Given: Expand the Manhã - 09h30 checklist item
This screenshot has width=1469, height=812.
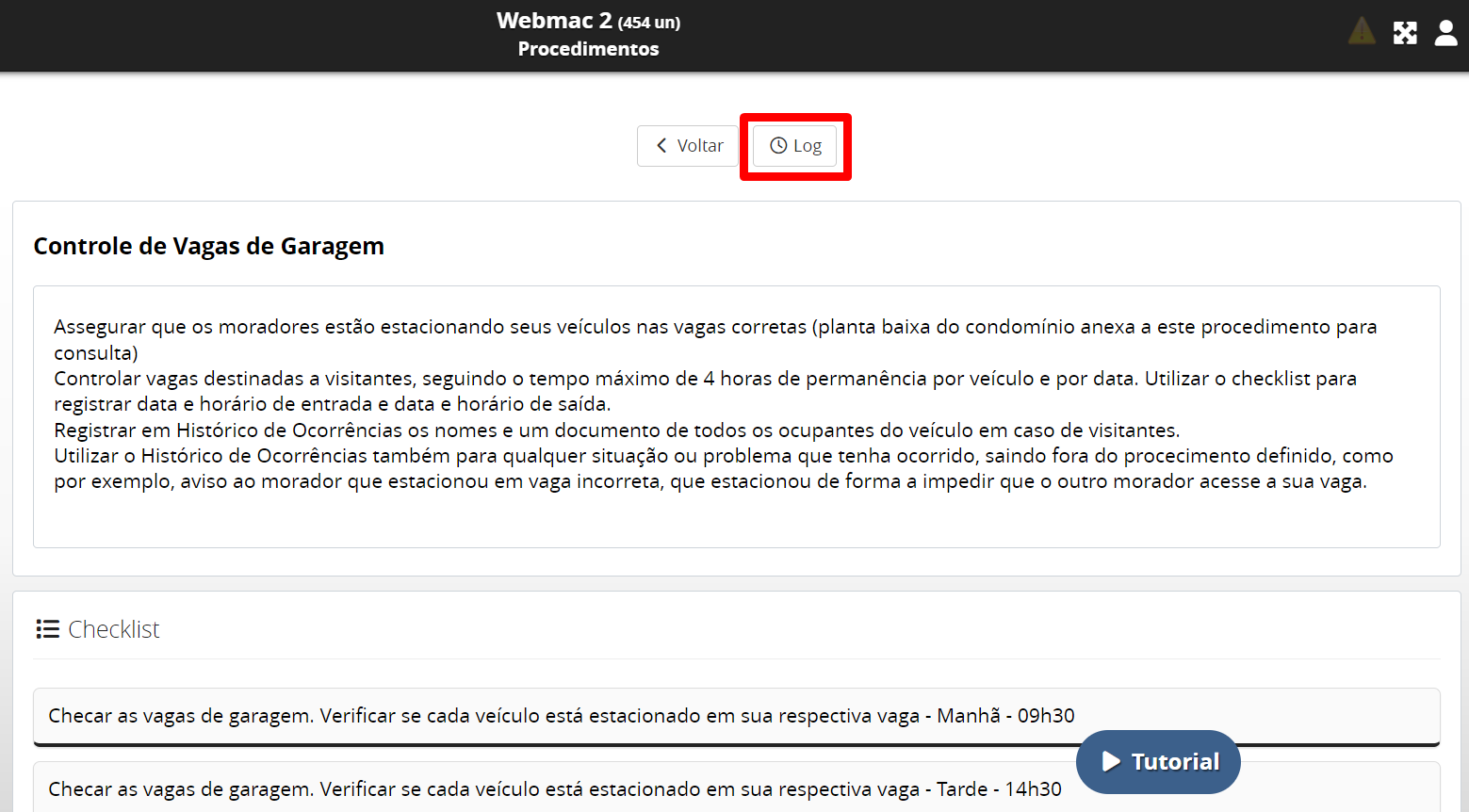Looking at the screenshot, I should 561,716.
